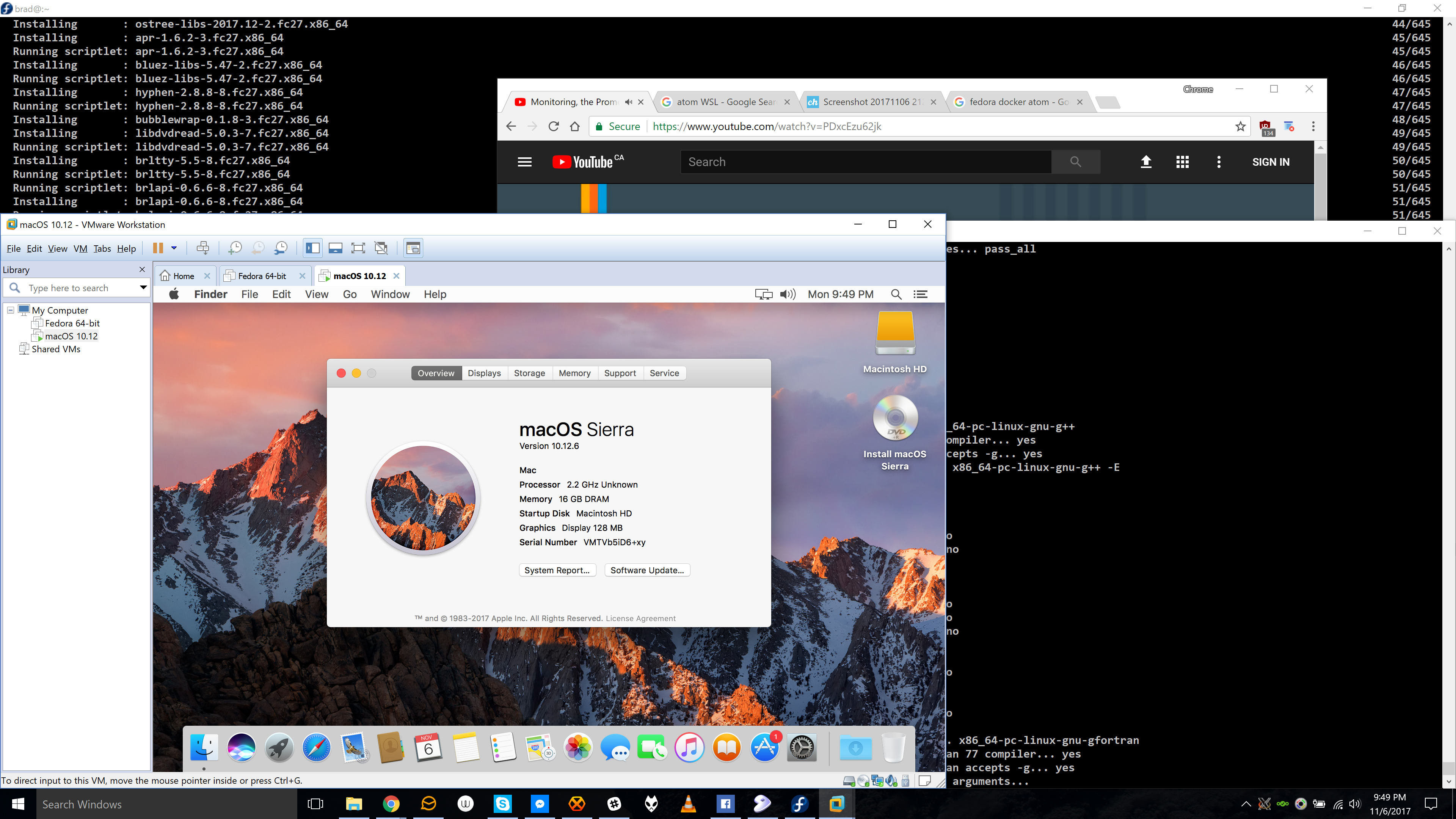Open the Windows Start menu
Image resolution: width=1456 pixels, height=819 pixels.
click(x=18, y=804)
